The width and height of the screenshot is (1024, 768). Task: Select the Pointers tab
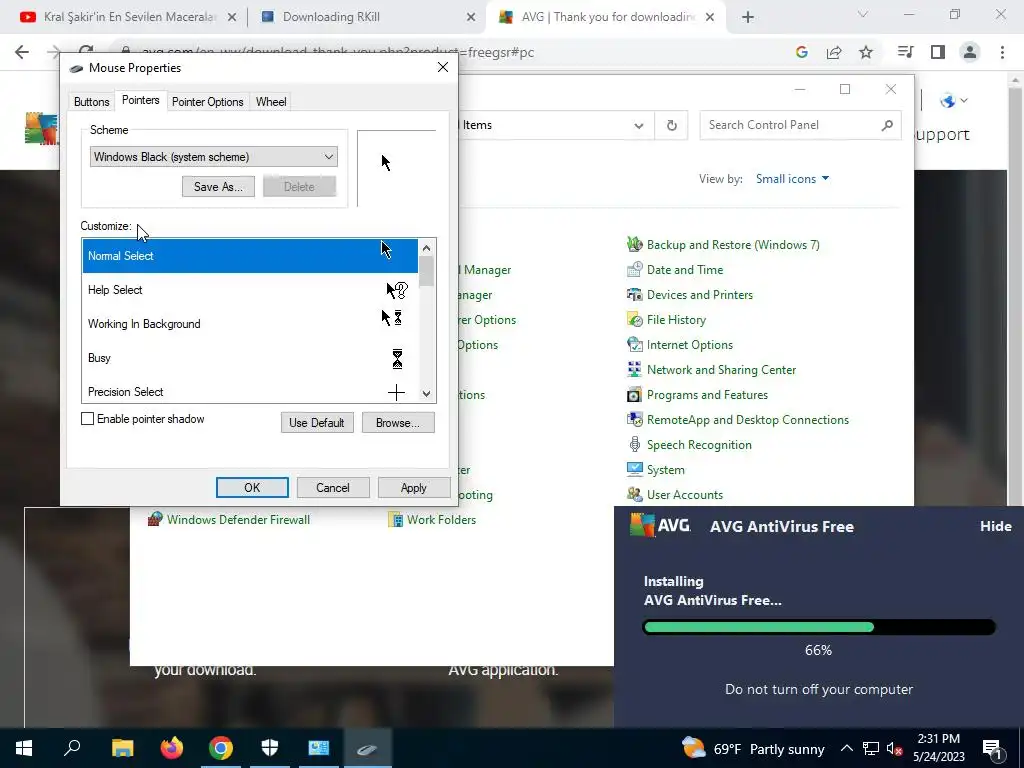(x=140, y=100)
